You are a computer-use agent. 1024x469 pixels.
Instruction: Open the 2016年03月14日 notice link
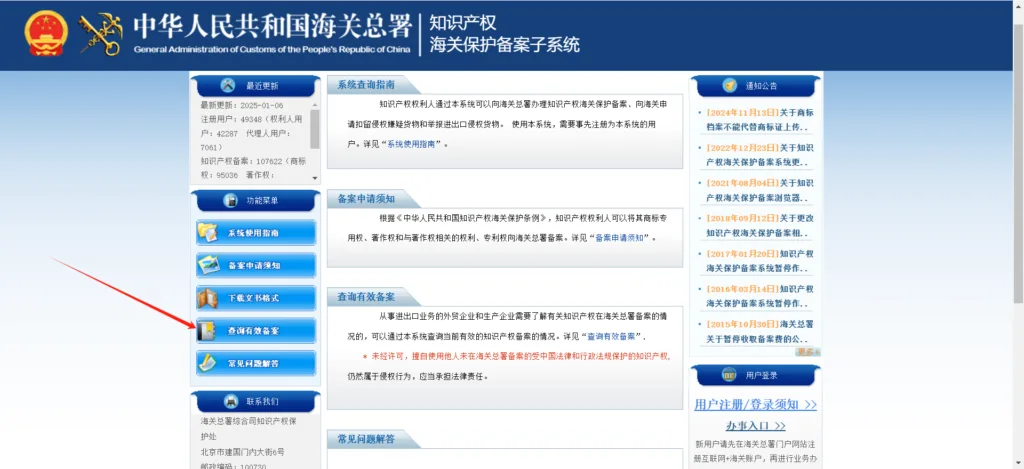click(x=759, y=296)
